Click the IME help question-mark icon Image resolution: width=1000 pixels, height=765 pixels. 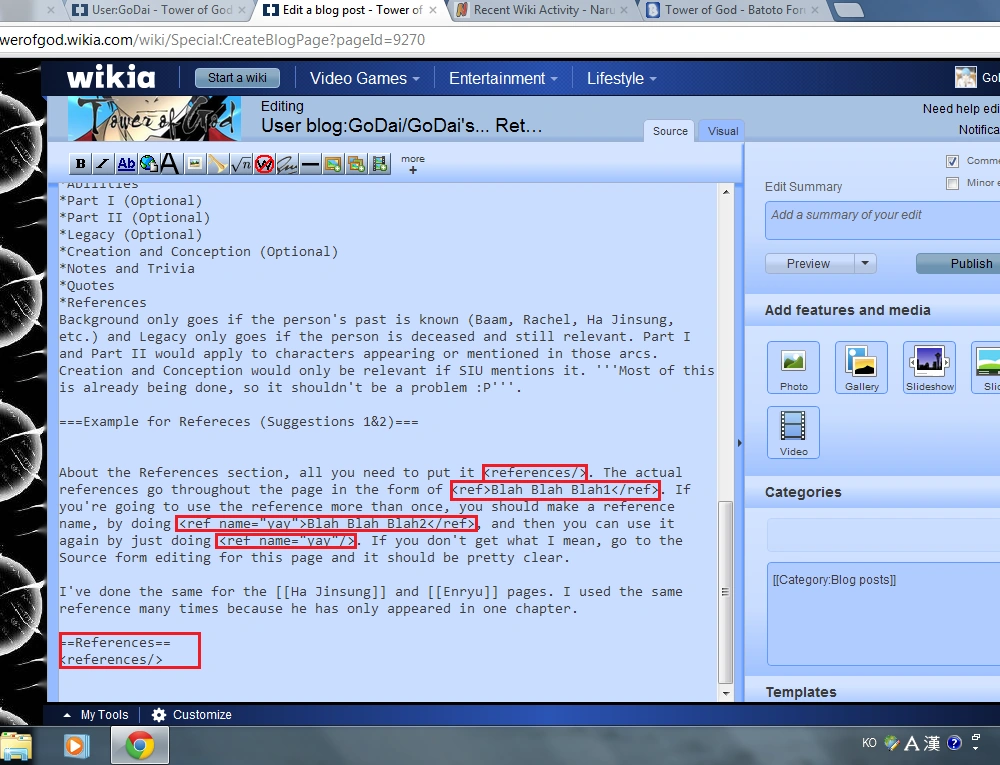pyautogui.click(x=954, y=743)
